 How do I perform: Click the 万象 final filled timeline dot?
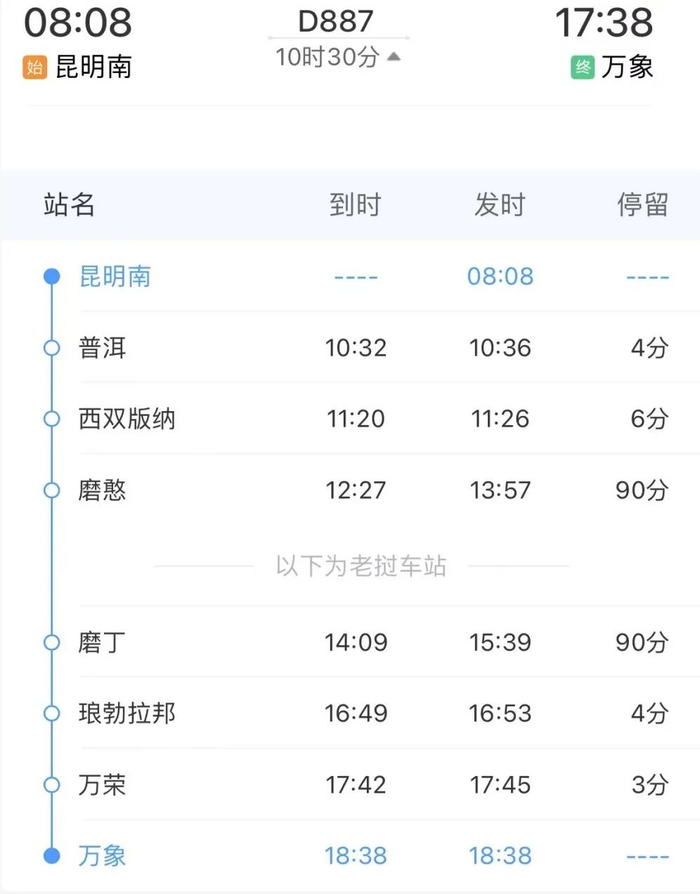point(52,855)
